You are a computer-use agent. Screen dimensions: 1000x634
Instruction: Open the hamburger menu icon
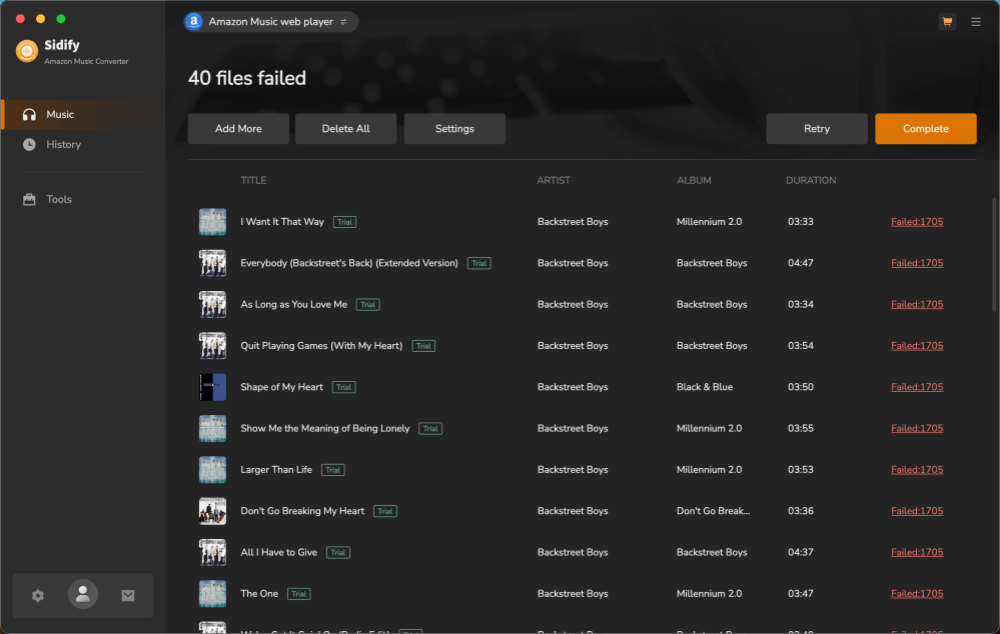(x=976, y=22)
